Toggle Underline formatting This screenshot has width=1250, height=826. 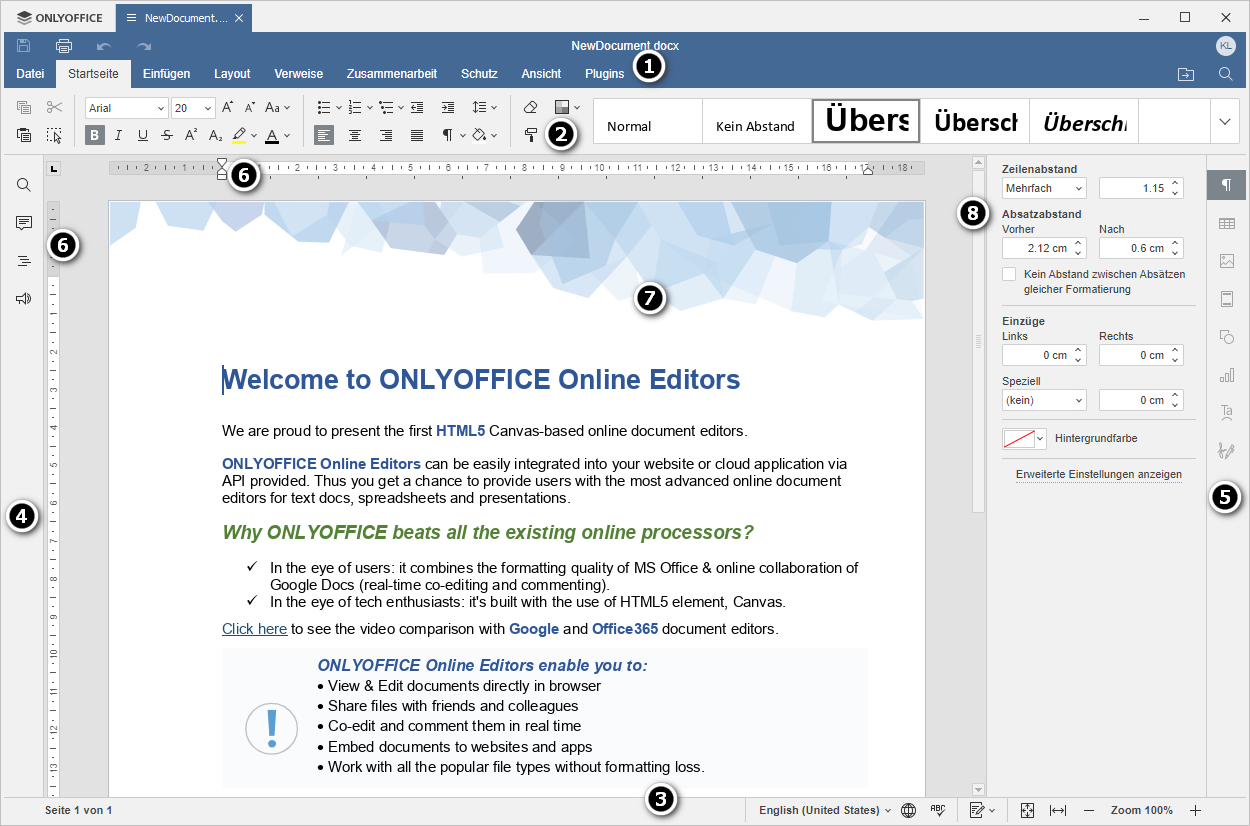143,135
